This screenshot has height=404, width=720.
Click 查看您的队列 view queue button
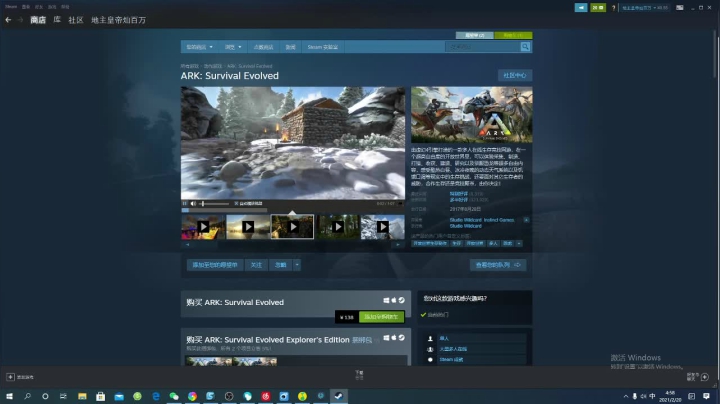point(498,265)
